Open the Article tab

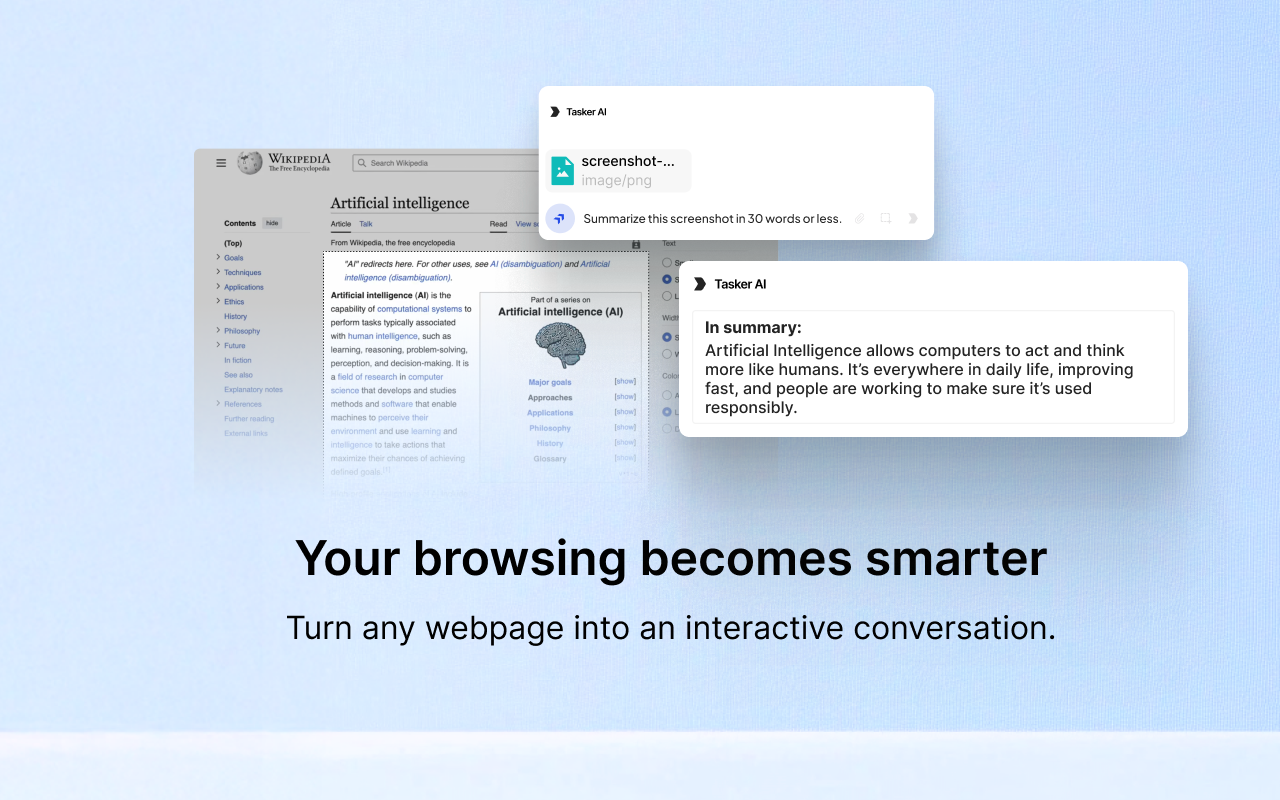(x=341, y=224)
